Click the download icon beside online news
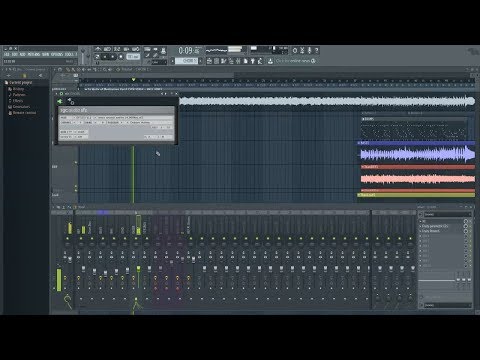Screen dimensions: 480x360 click(x=270, y=61)
